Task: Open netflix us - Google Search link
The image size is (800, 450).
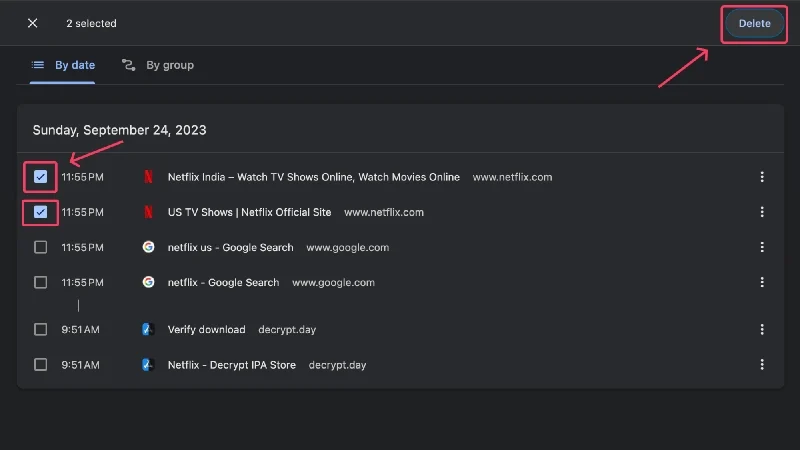Action: 231,247
